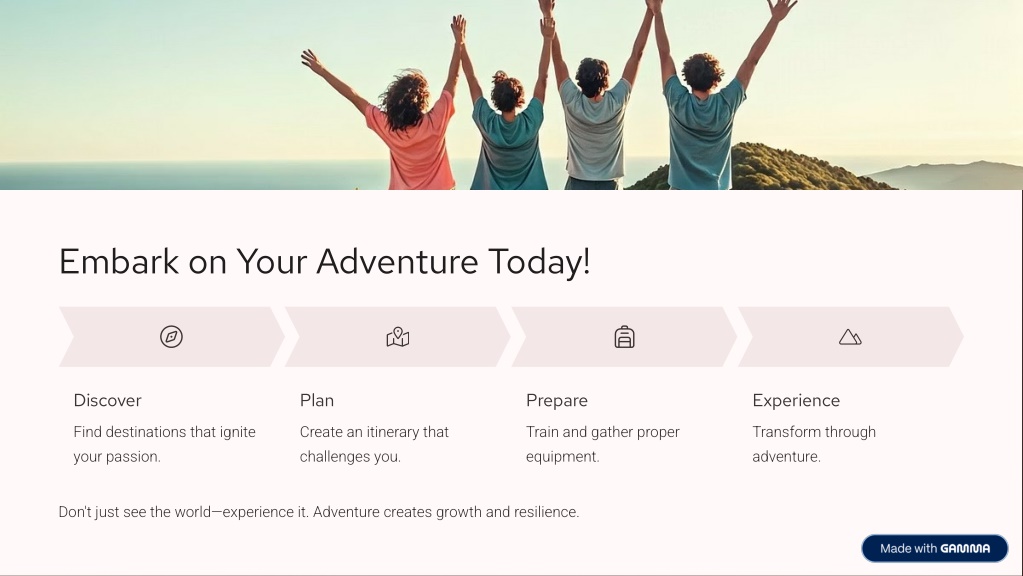Select the Plan heading
The width and height of the screenshot is (1023, 576).
coord(316,401)
